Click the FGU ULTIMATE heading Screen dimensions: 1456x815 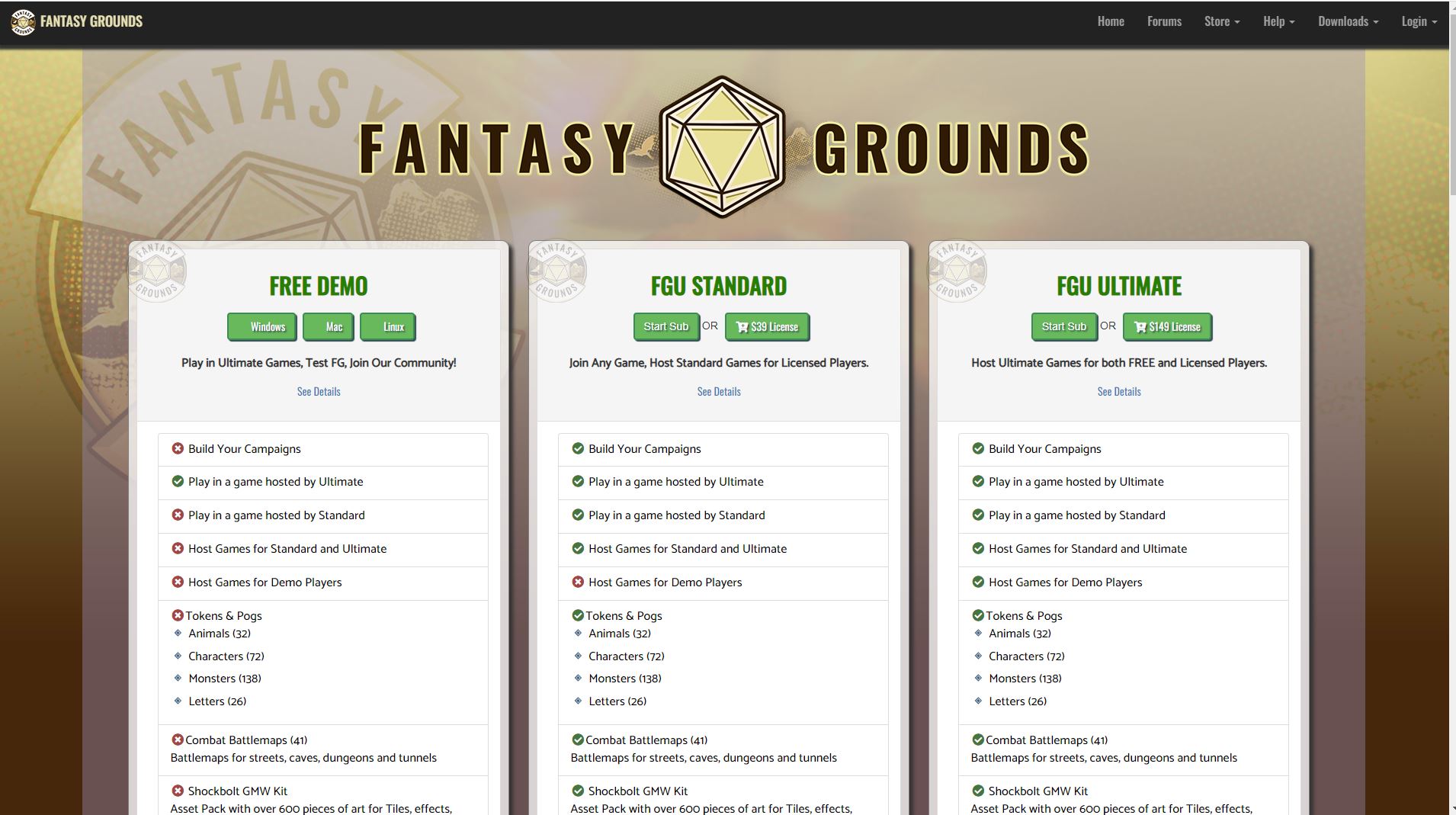[x=1119, y=286]
